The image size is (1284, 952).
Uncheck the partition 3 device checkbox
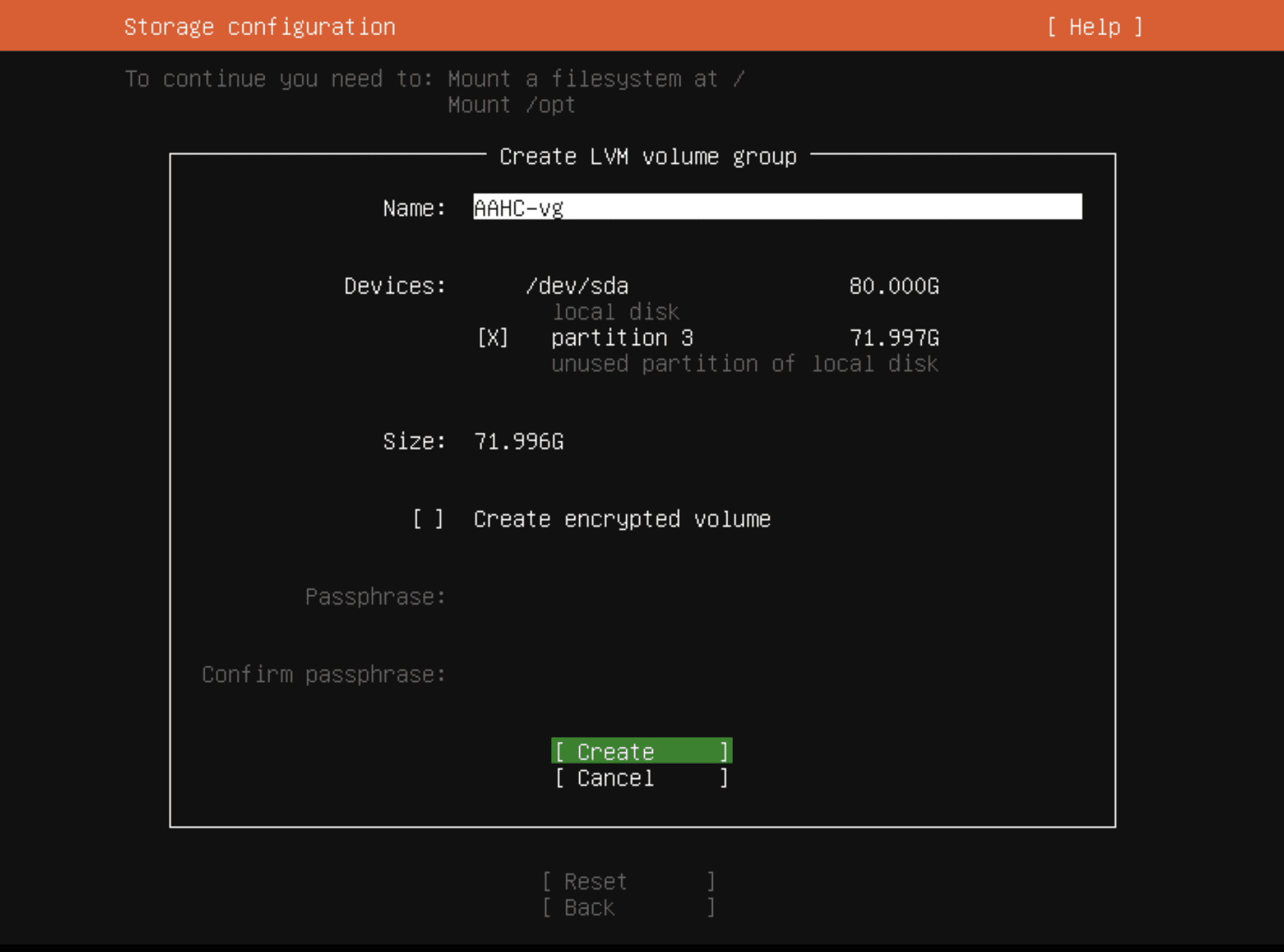(493, 338)
